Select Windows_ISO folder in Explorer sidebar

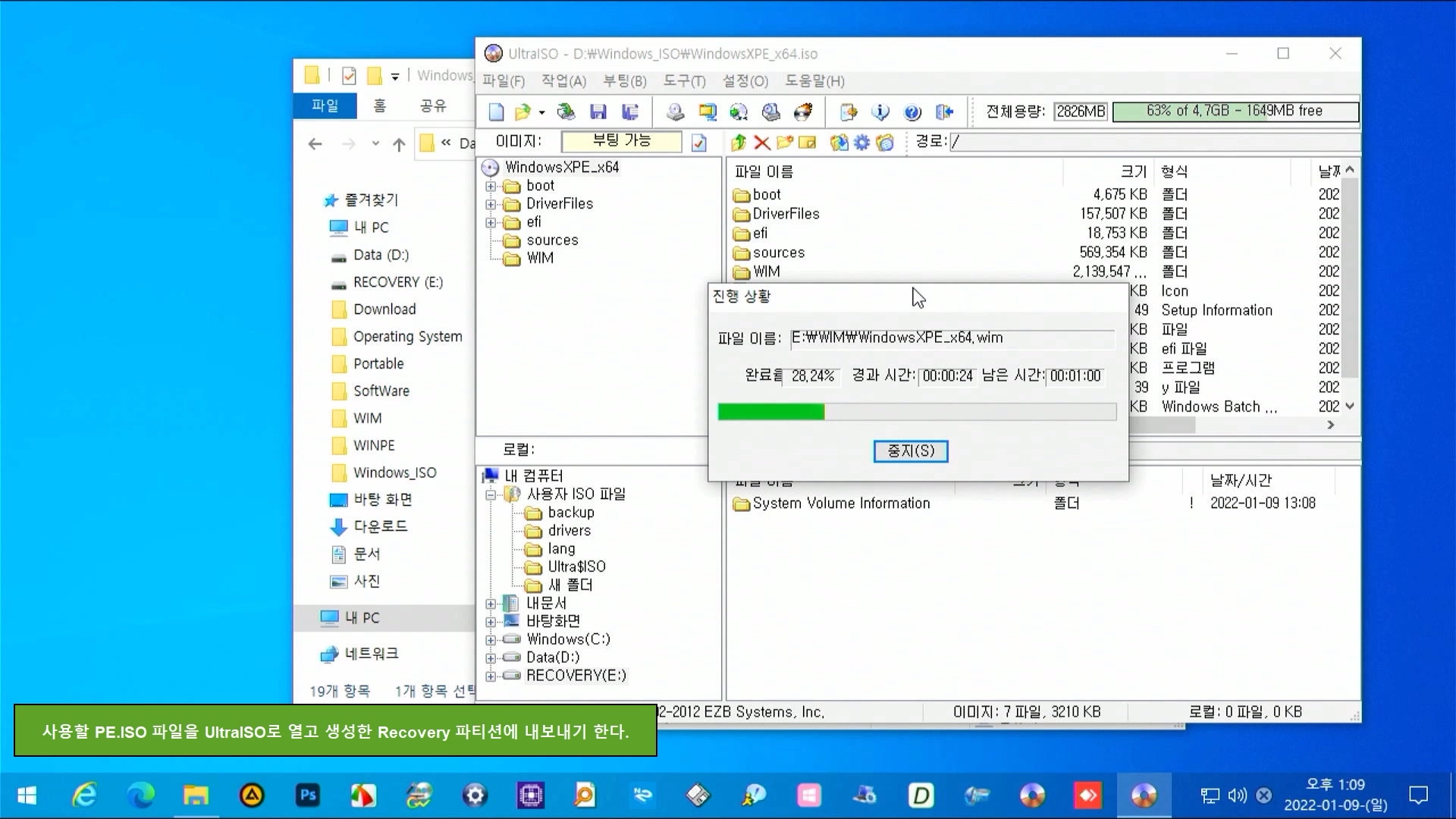tap(394, 472)
